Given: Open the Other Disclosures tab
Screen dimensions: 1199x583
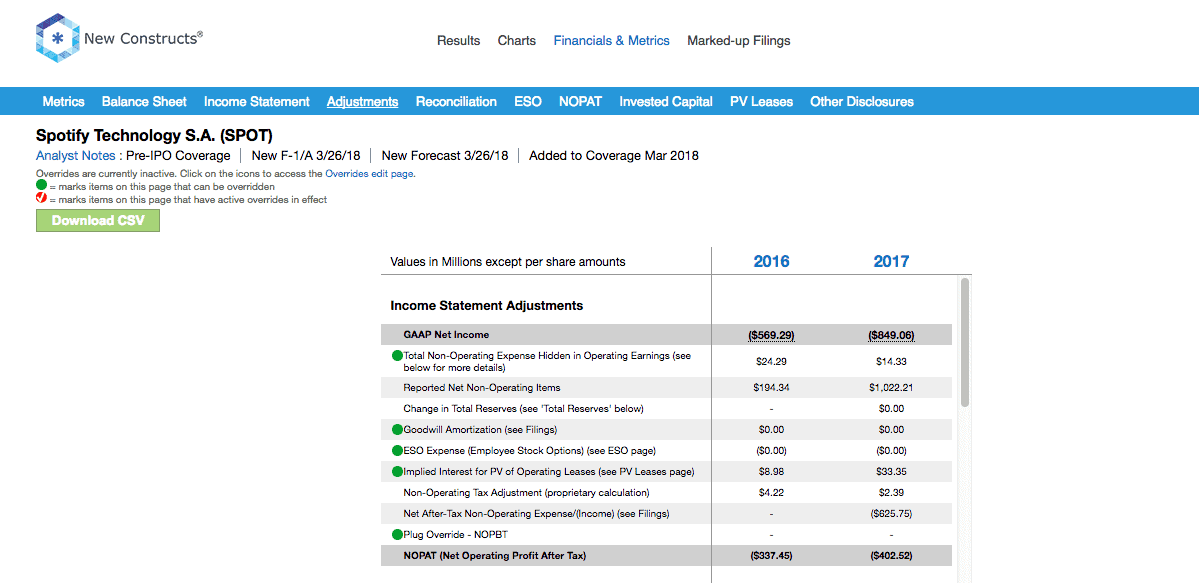Looking at the screenshot, I should [862, 101].
